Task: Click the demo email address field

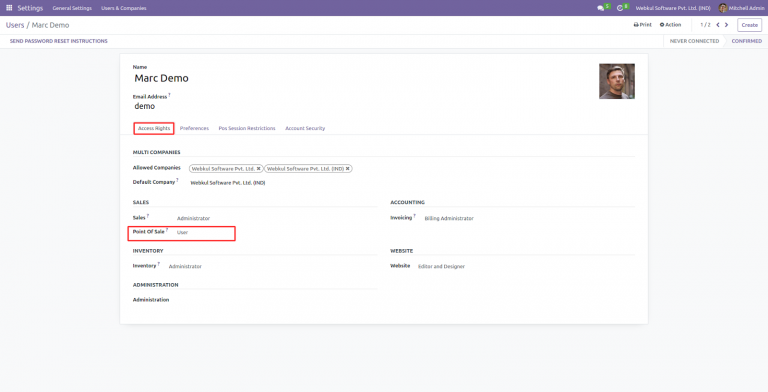Action: 144,106
